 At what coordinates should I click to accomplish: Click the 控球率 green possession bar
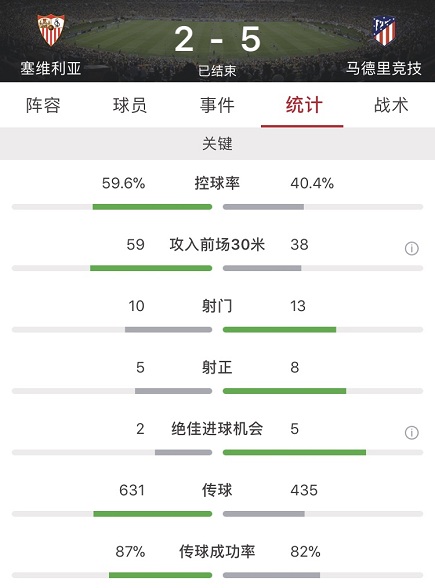pyautogui.click(x=152, y=207)
